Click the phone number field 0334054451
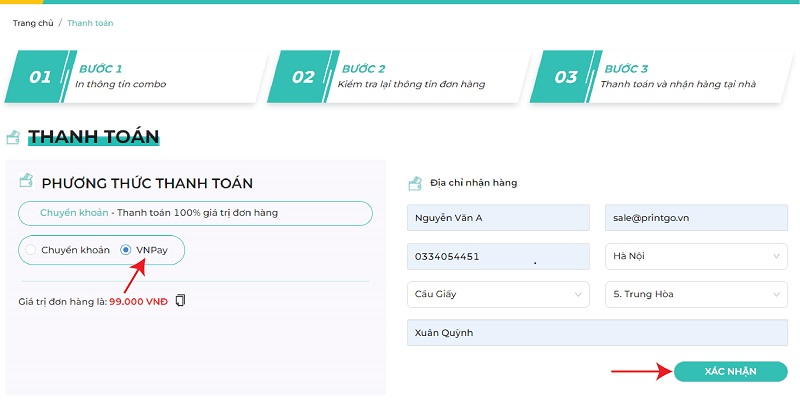Screen dimensions: 800x403 (498, 256)
